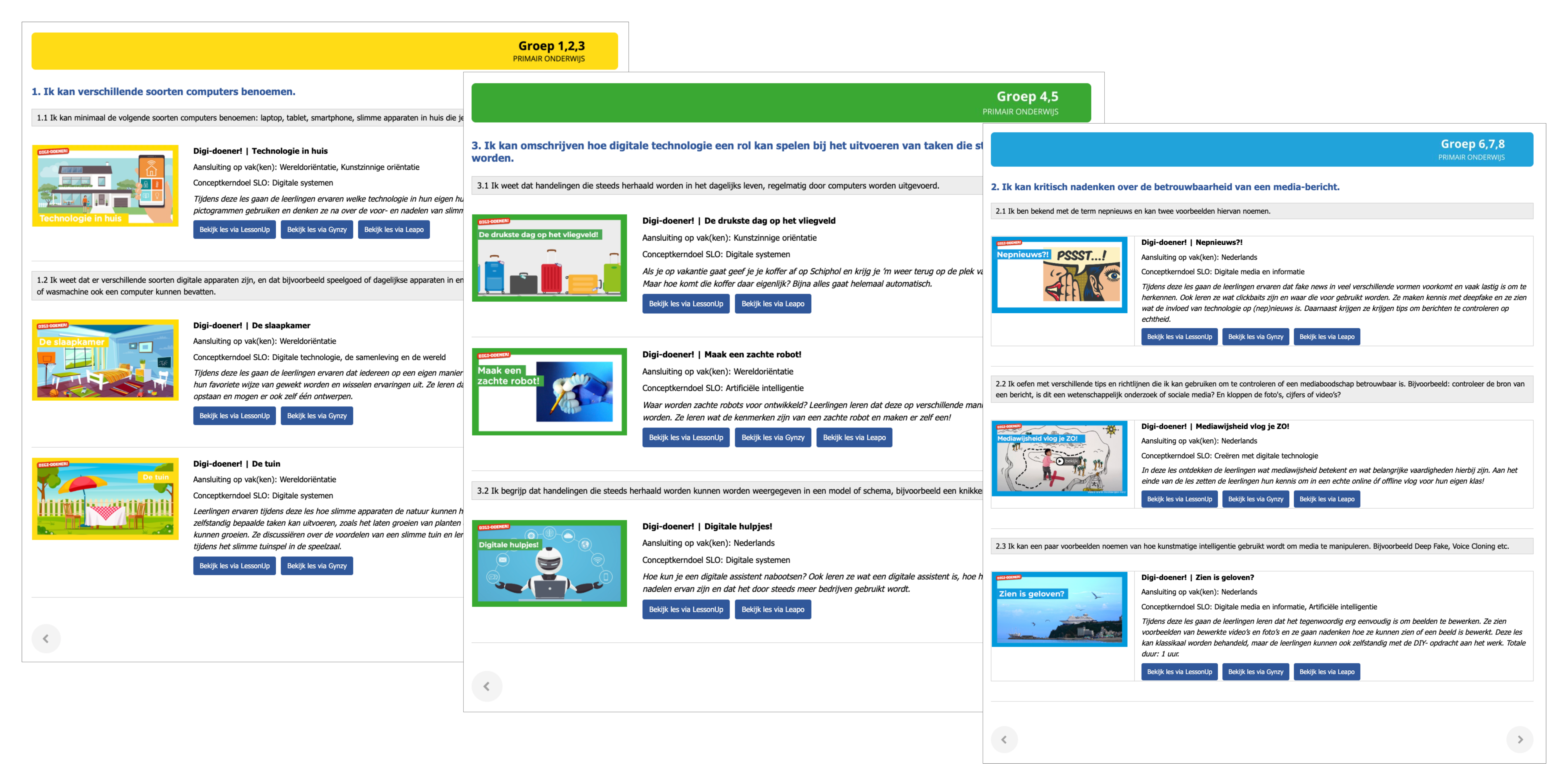This screenshot has width=1568, height=784.
Task: View Mediawijsheid vlog via Leapo
Action: [x=1326, y=499]
